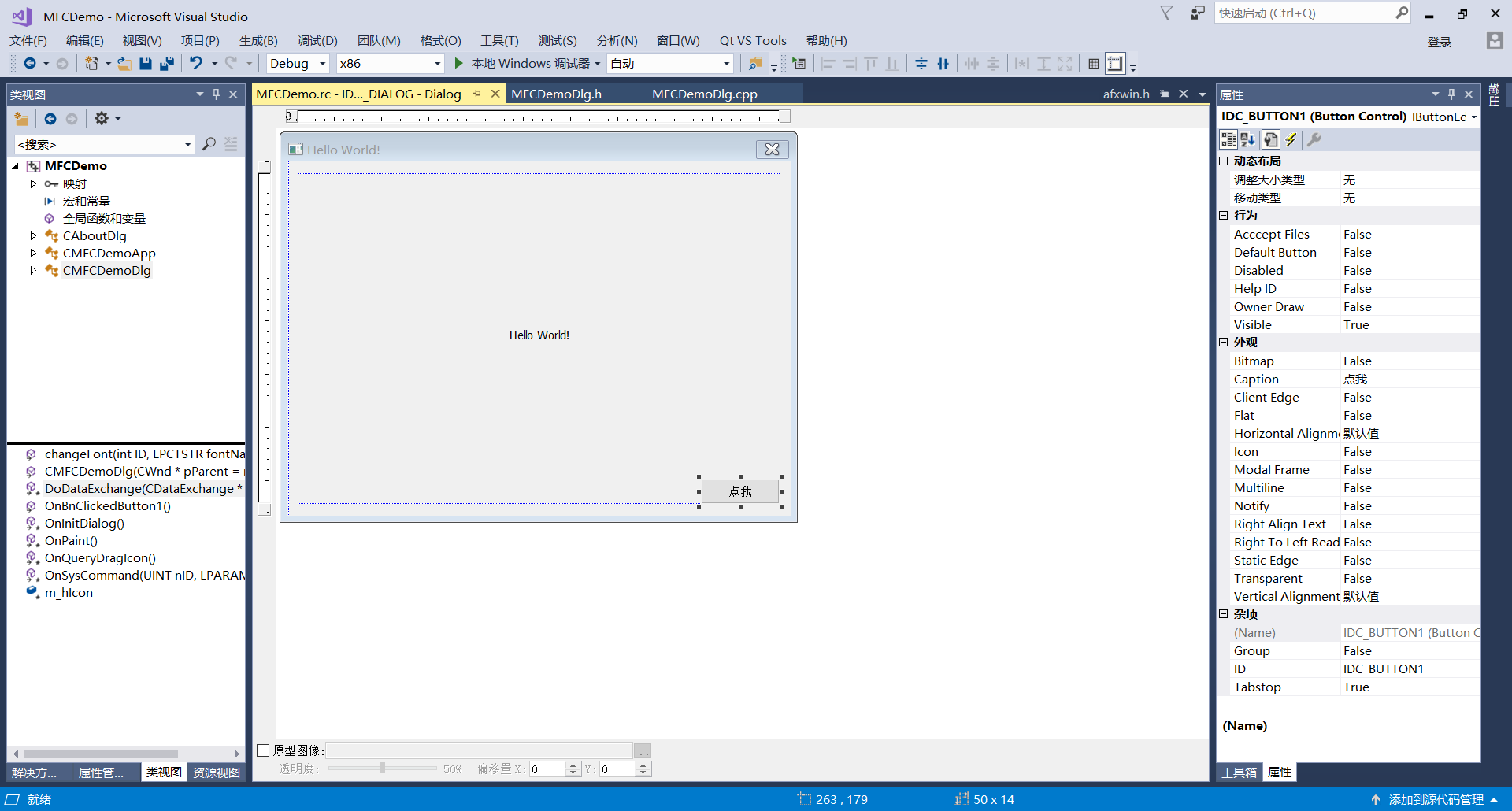Open the Class View settings gear
This screenshot has width=1512, height=811.
point(102,119)
